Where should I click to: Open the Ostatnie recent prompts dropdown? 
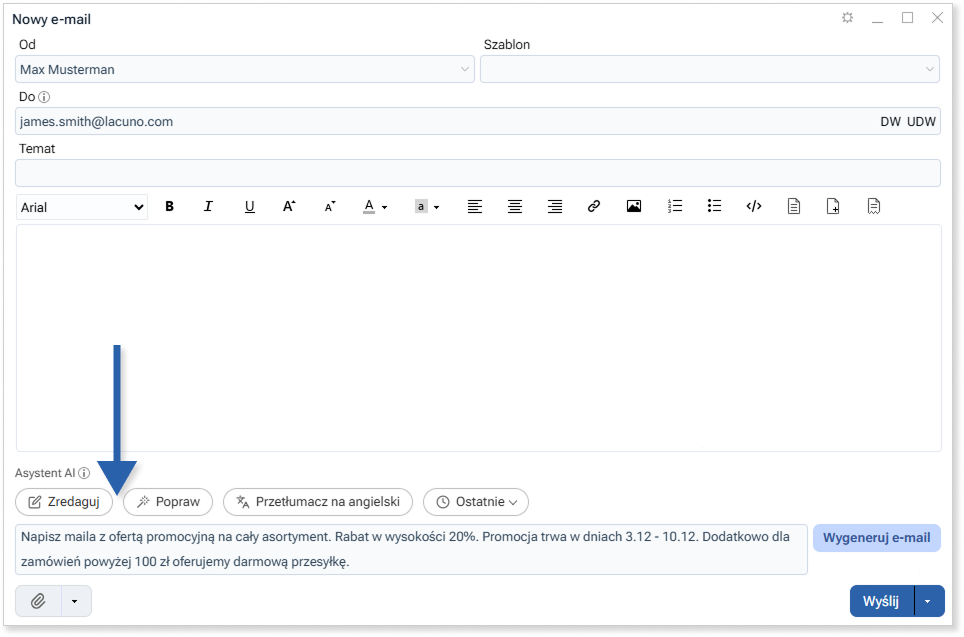tap(476, 502)
